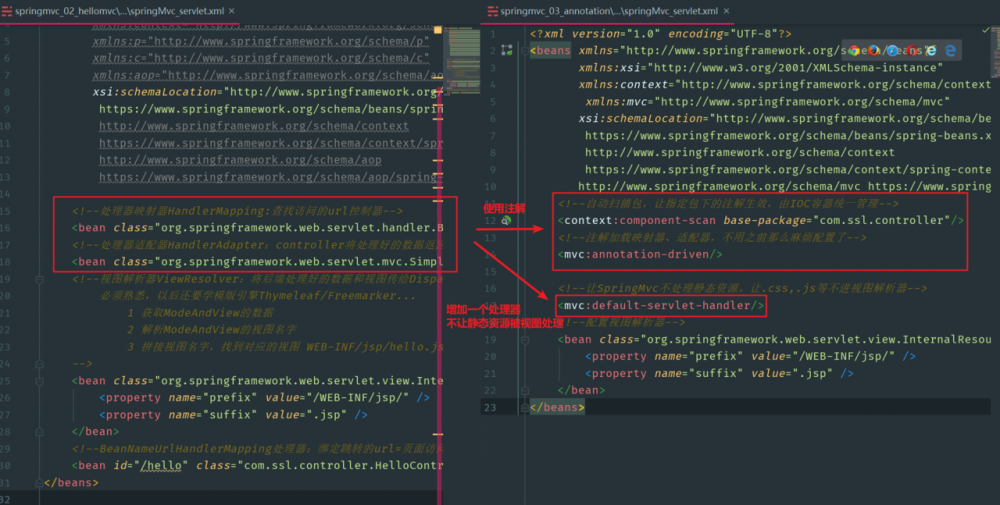Click Spring beans gutter icon on line 2
The height and width of the screenshot is (505, 1000).
point(507,50)
